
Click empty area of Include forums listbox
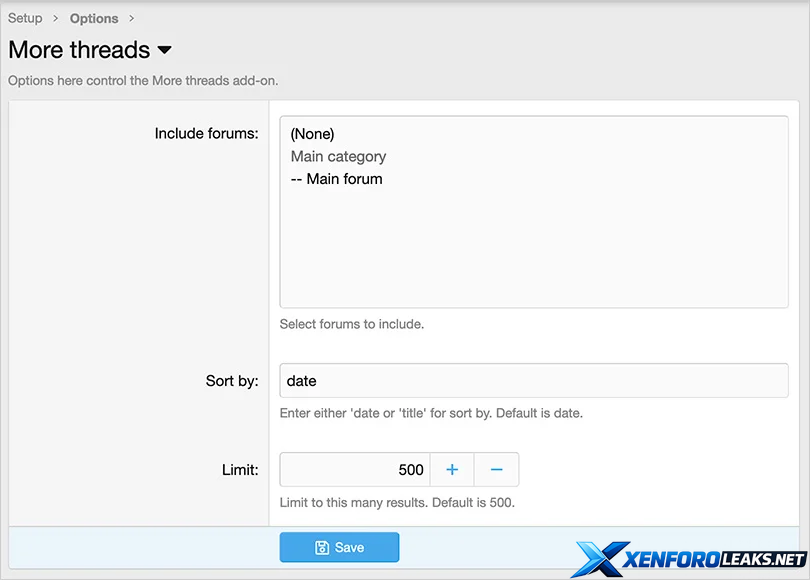click(x=533, y=250)
